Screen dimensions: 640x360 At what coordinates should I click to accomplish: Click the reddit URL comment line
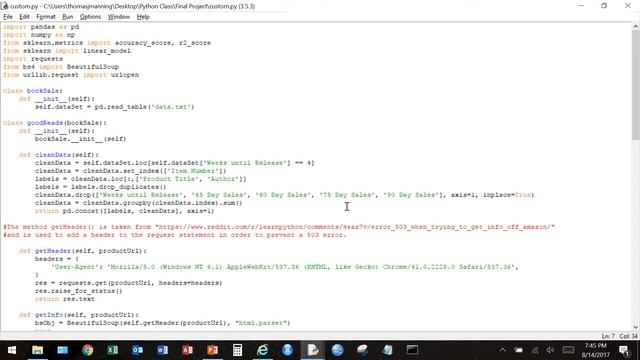(x=279, y=227)
